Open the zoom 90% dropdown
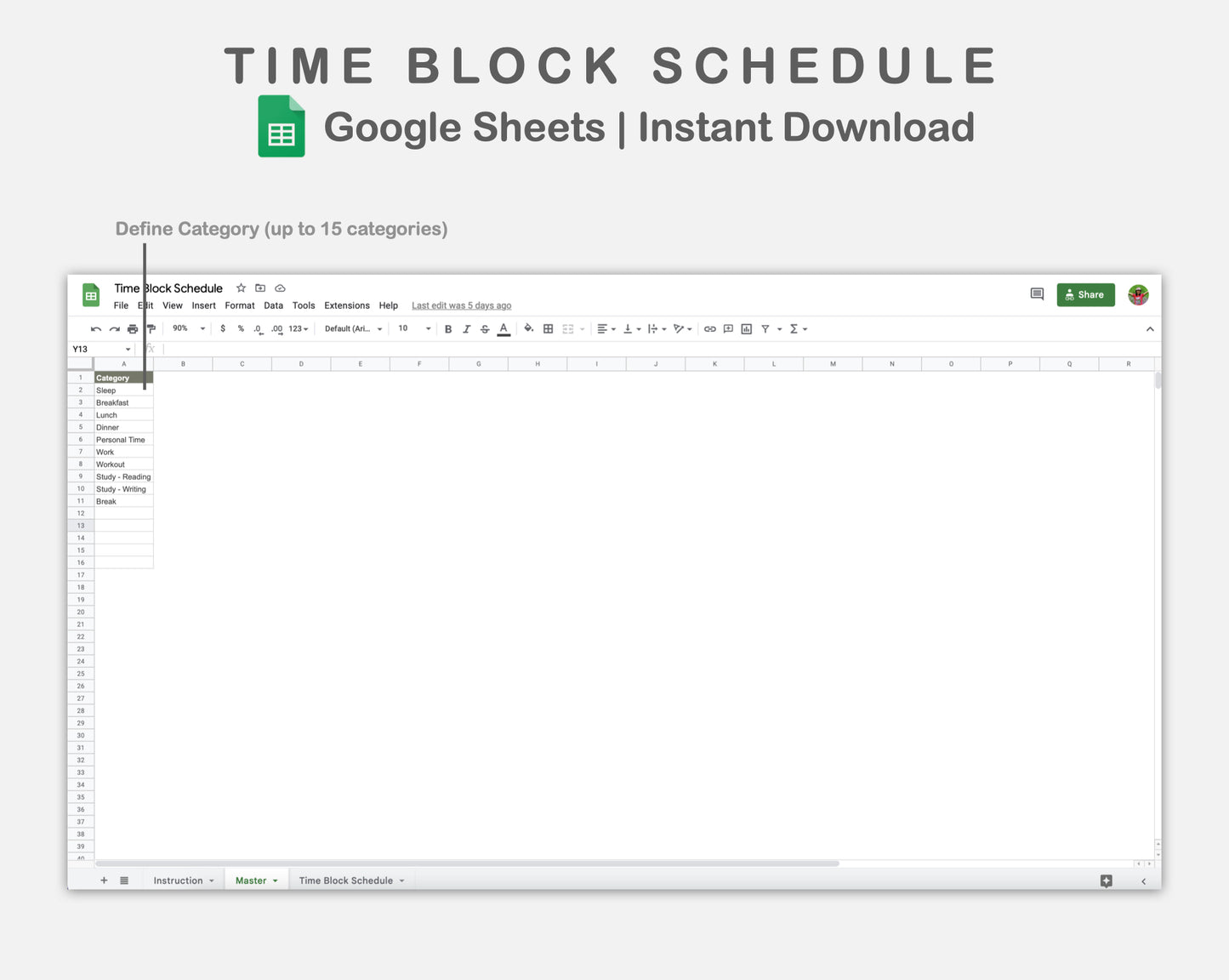Screen dimensions: 1229x980 pyautogui.click(x=189, y=328)
